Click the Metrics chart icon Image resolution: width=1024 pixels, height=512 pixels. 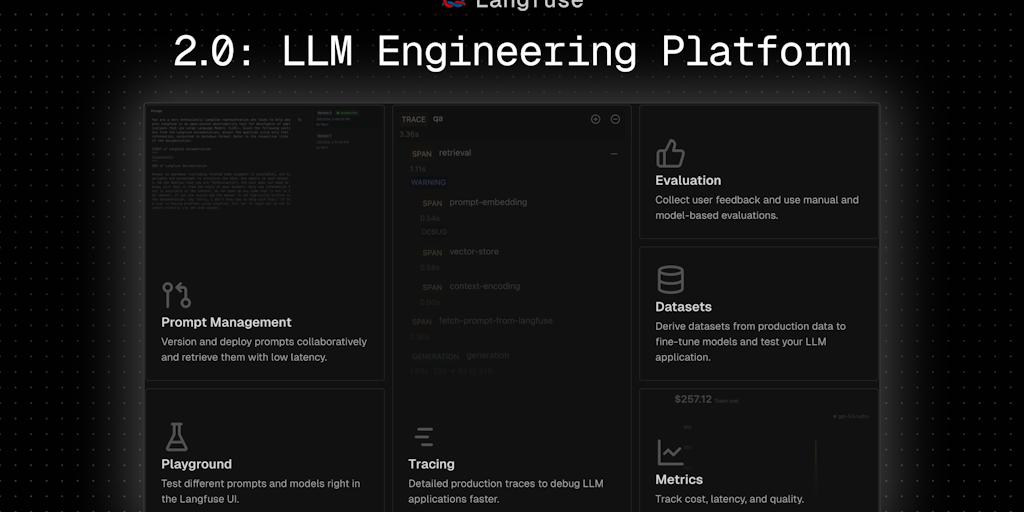click(670, 452)
